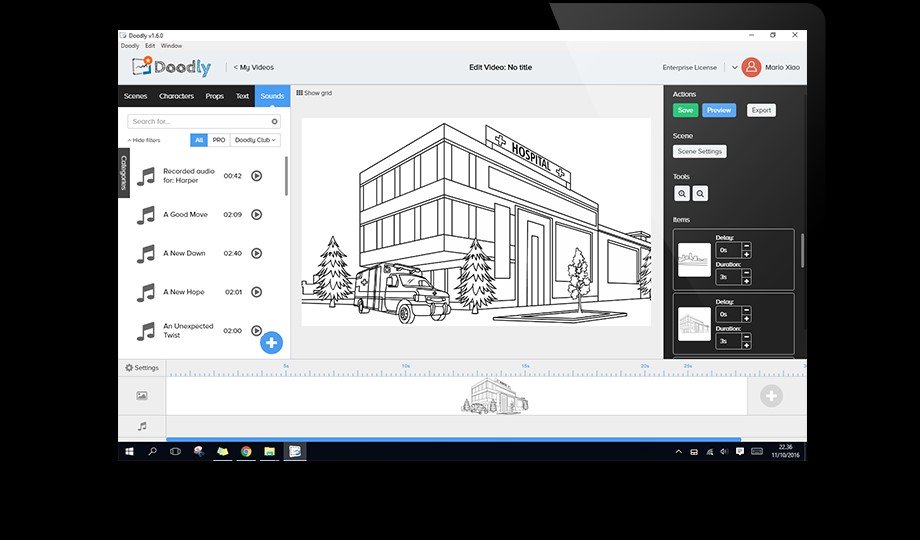Open timeline Settings gear
Viewport: 920px width, 540px height.
point(142,368)
